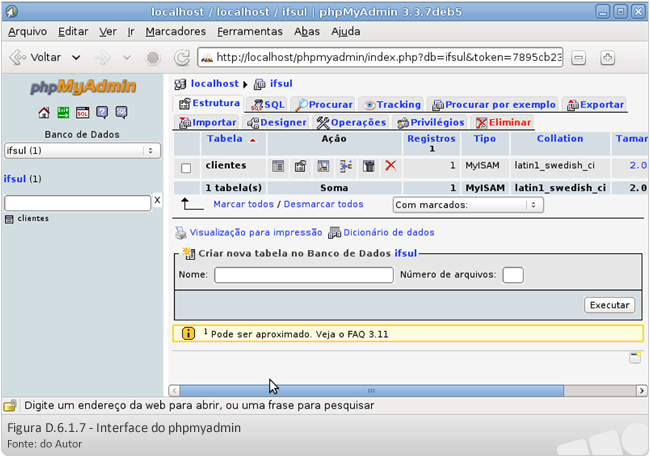Click search icon in clientes row

[x=323, y=166]
